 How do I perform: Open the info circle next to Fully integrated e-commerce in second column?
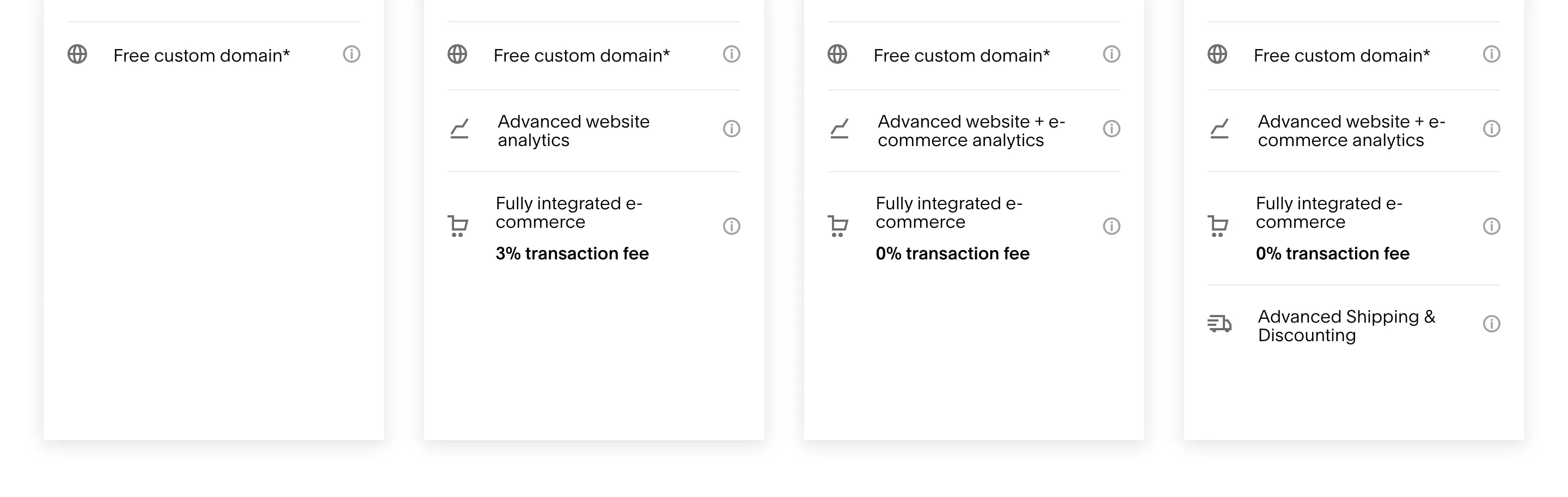(x=732, y=226)
